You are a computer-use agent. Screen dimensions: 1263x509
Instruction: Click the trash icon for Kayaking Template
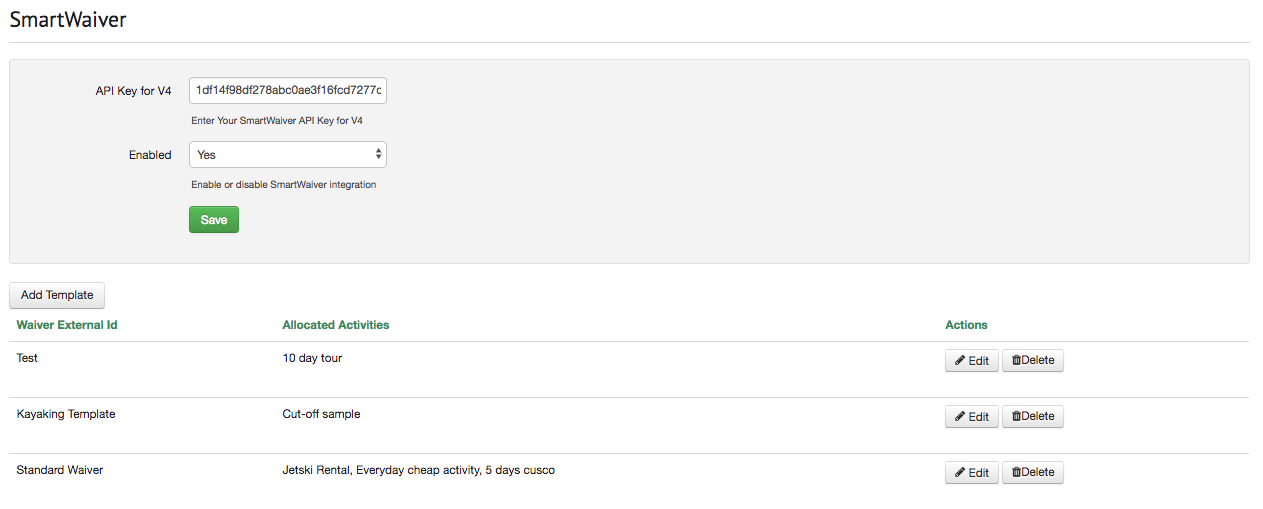point(1016,417)
